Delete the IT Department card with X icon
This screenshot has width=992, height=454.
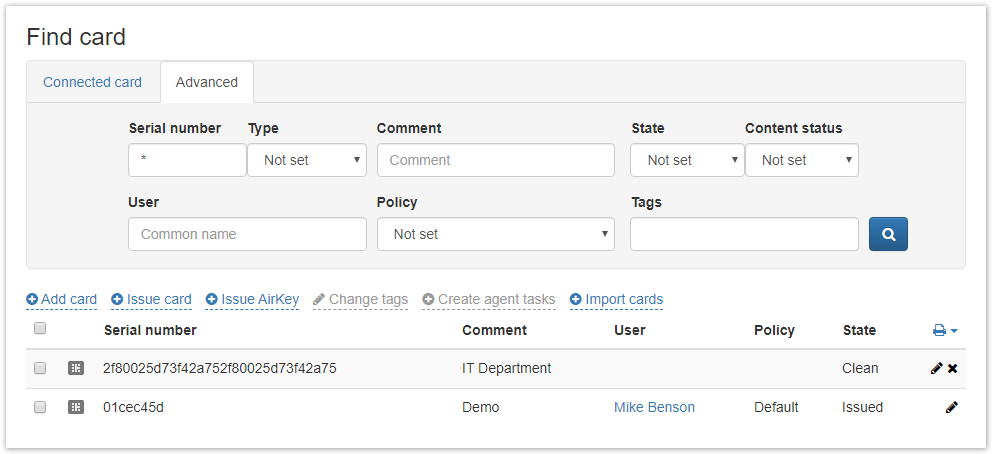[x=953, y=368]
